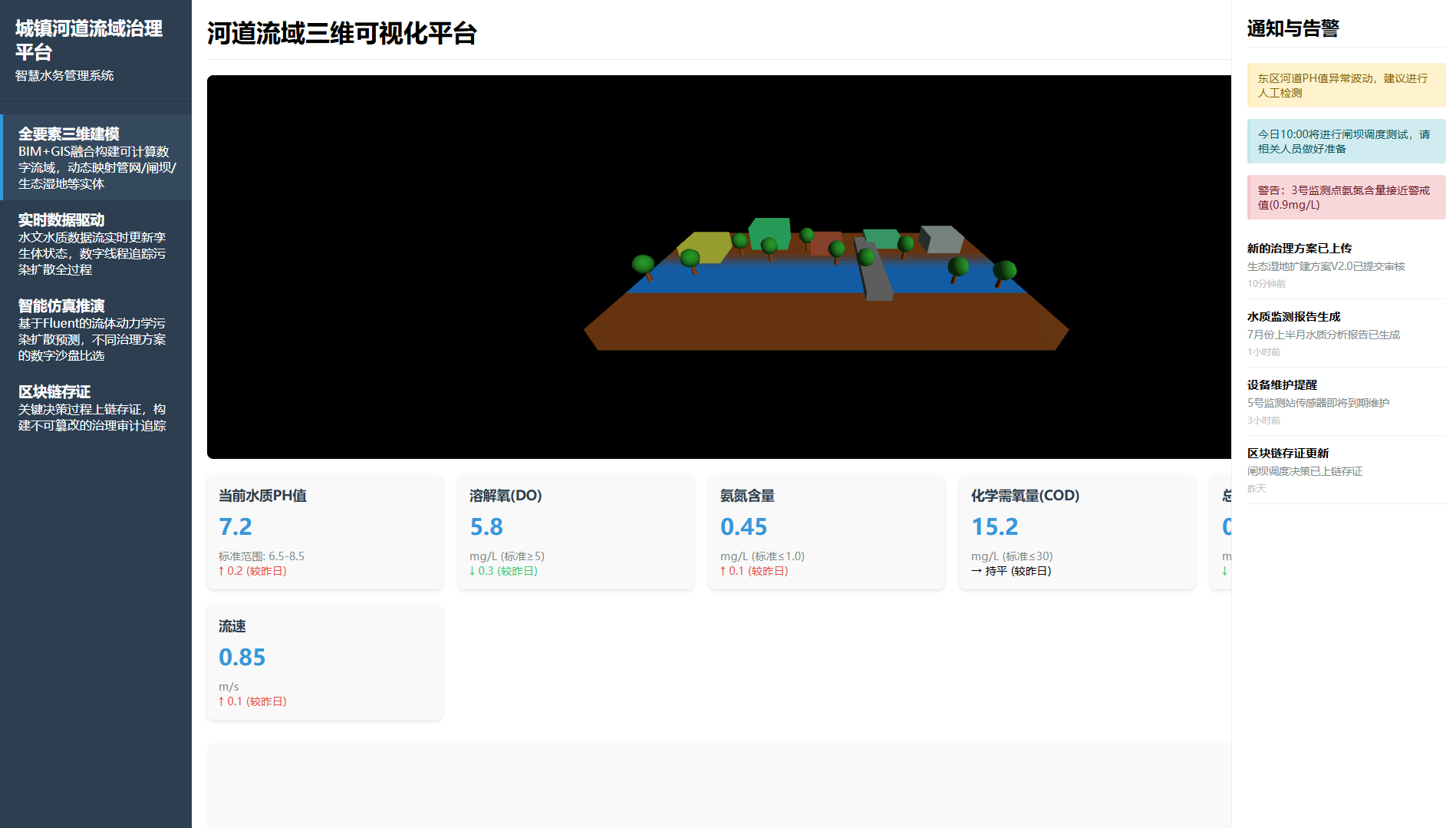
Task: Click the 化学需氧量(COD) metric card
Action: pos(1077,532)
